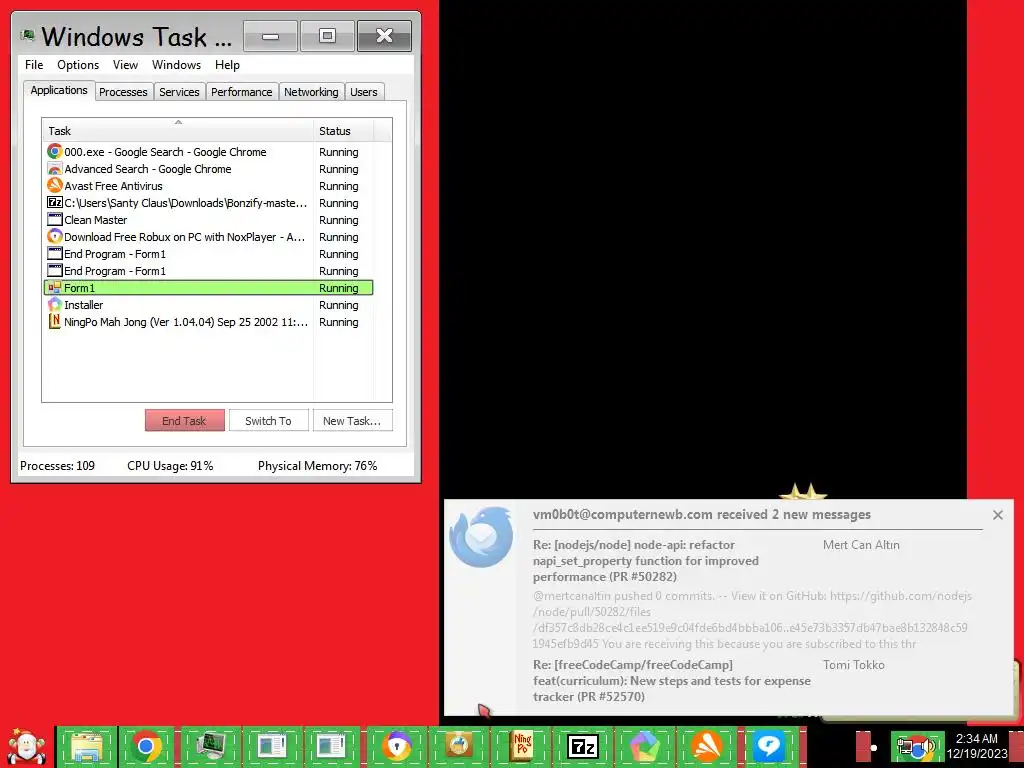This screenshot has height=768, width=1024.
Task: Click the Thunderbird icon in the notification
Action: [x=481, y=537]
